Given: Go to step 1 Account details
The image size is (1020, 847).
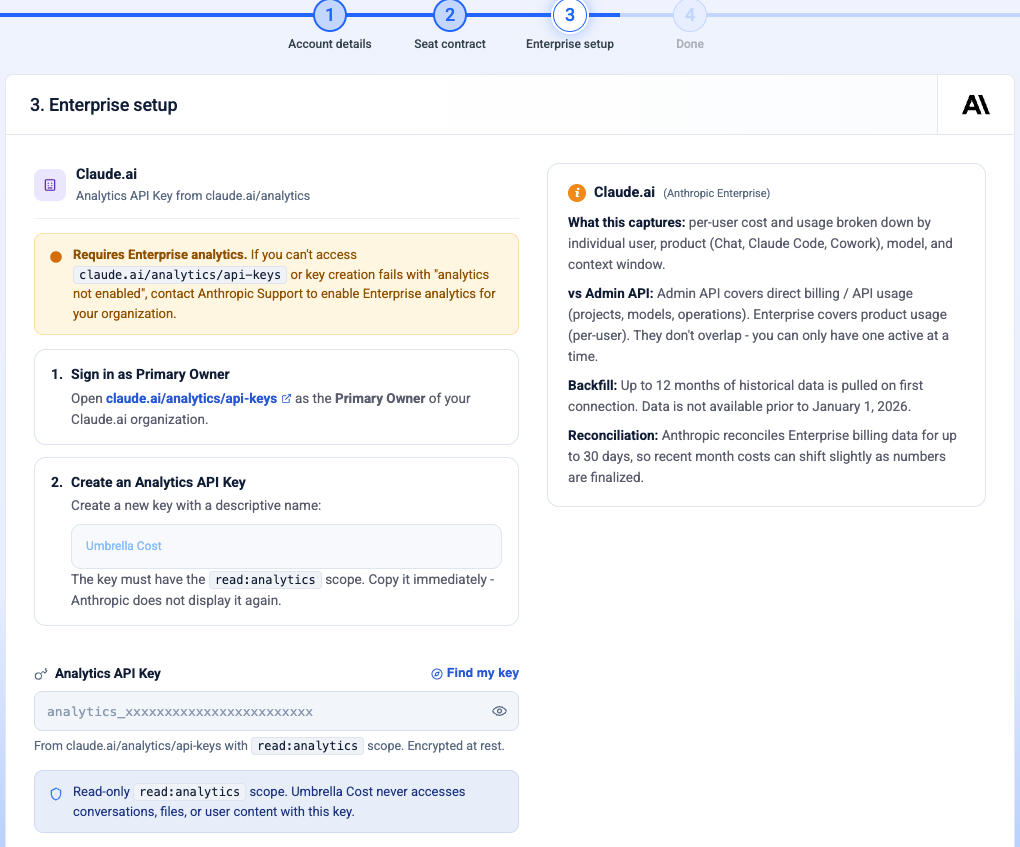Looking at the screenshot, I should [330, 15].
